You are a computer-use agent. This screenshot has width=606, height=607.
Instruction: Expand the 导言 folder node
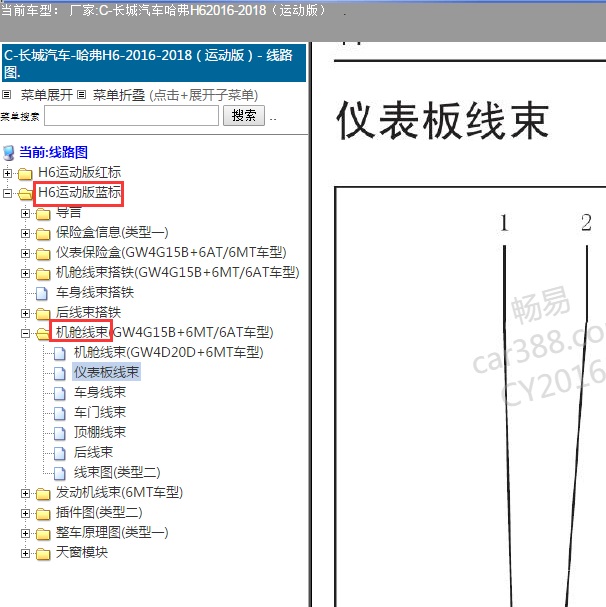click(25, 213)
